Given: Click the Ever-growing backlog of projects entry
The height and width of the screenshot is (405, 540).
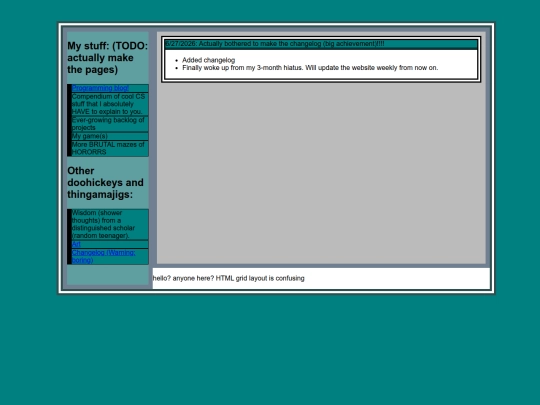Looking at the screenshot, I should point(110,124).
